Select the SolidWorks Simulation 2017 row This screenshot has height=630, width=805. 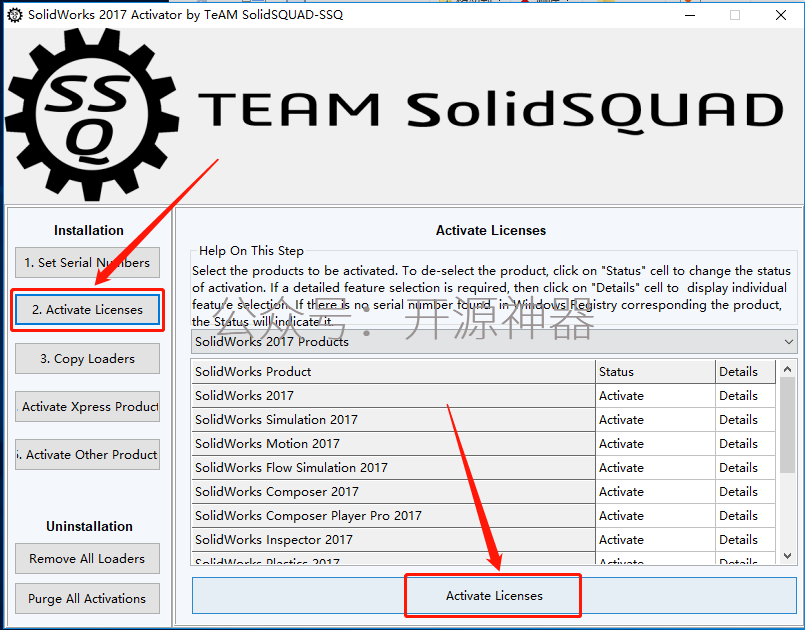pos(393,420)
